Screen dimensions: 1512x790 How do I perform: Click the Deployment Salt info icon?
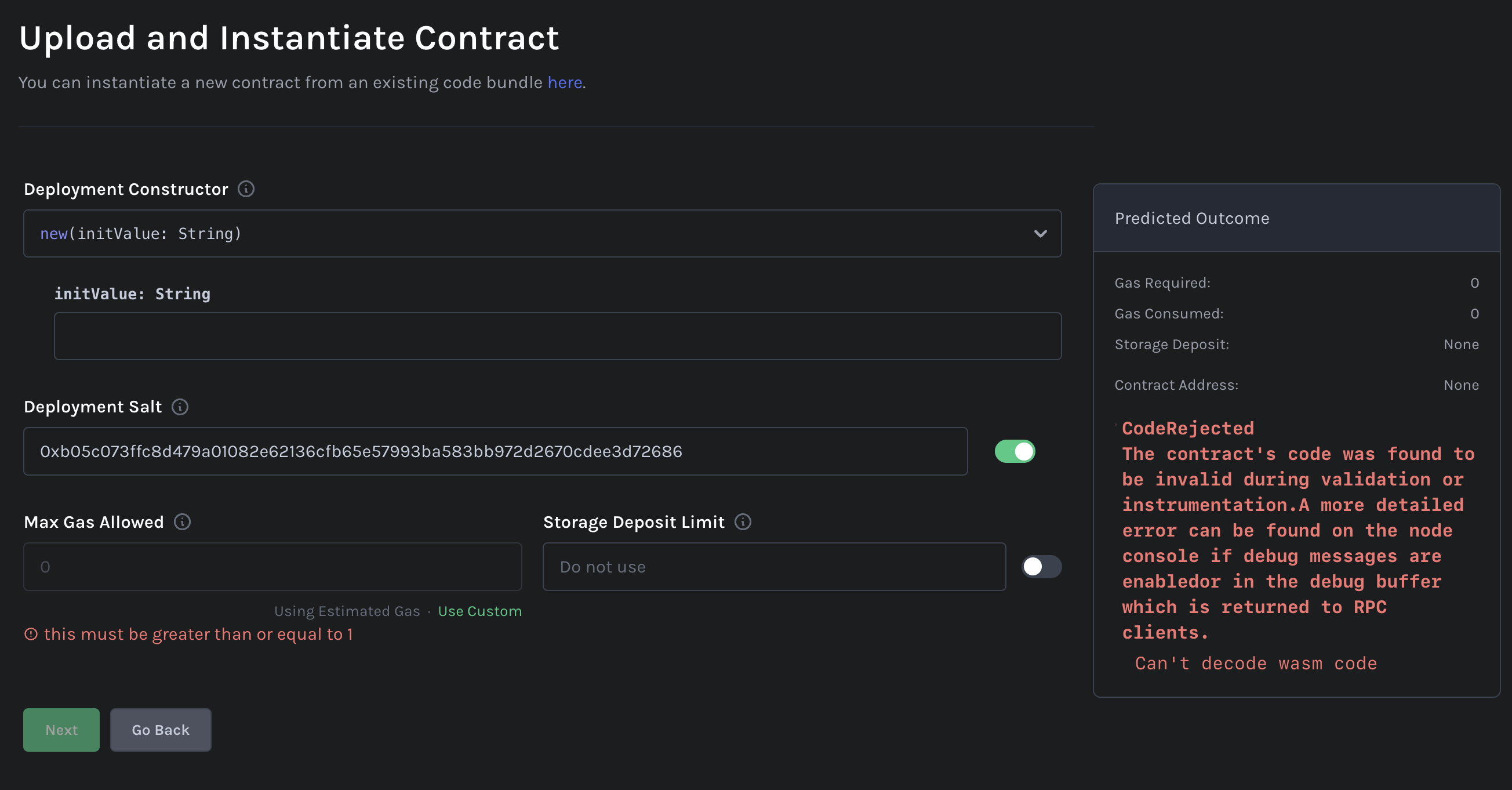(x=180, y=407)
